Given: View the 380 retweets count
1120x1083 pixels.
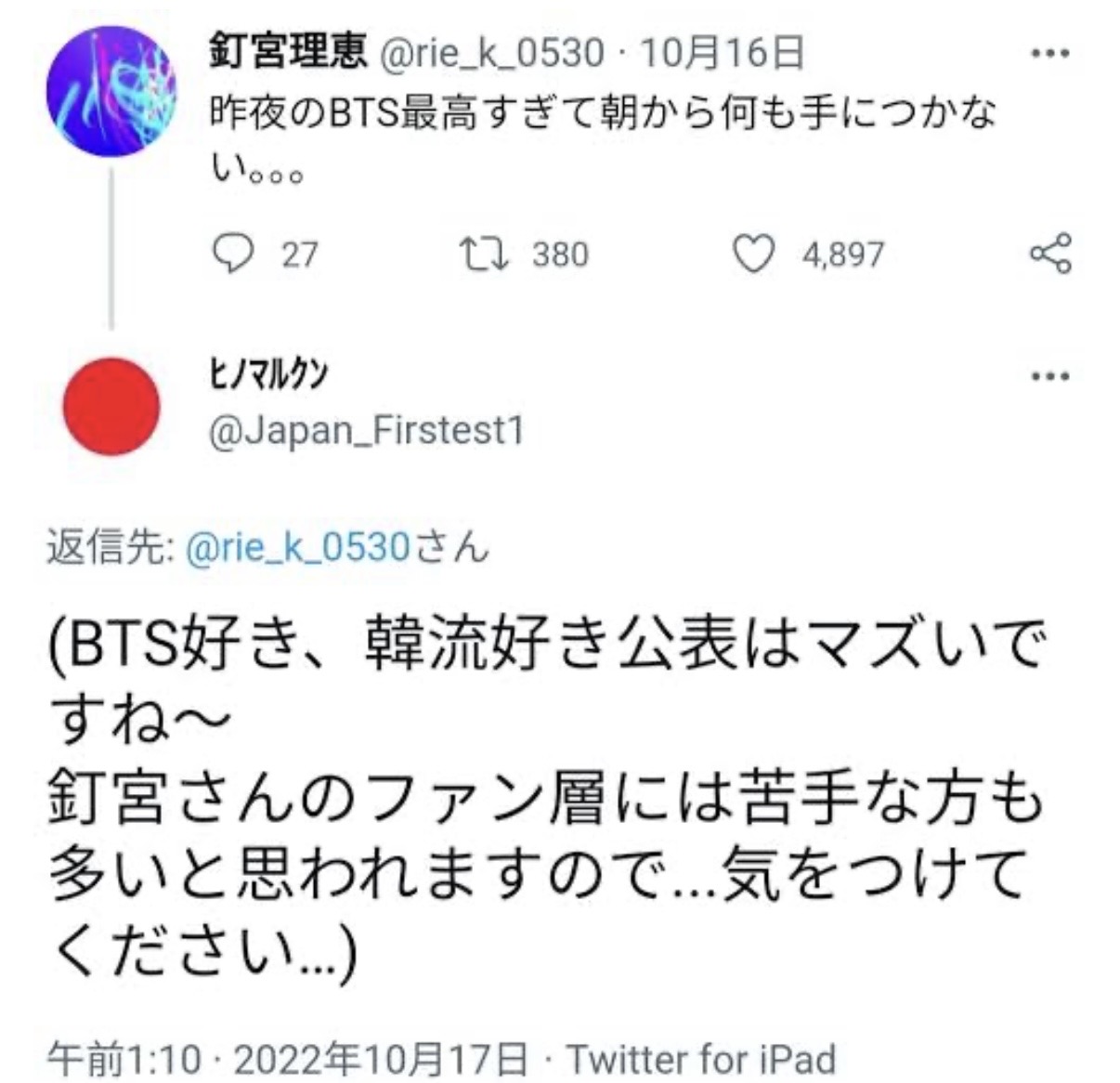Looking at the screenshot, I should (x=560, y=254).
